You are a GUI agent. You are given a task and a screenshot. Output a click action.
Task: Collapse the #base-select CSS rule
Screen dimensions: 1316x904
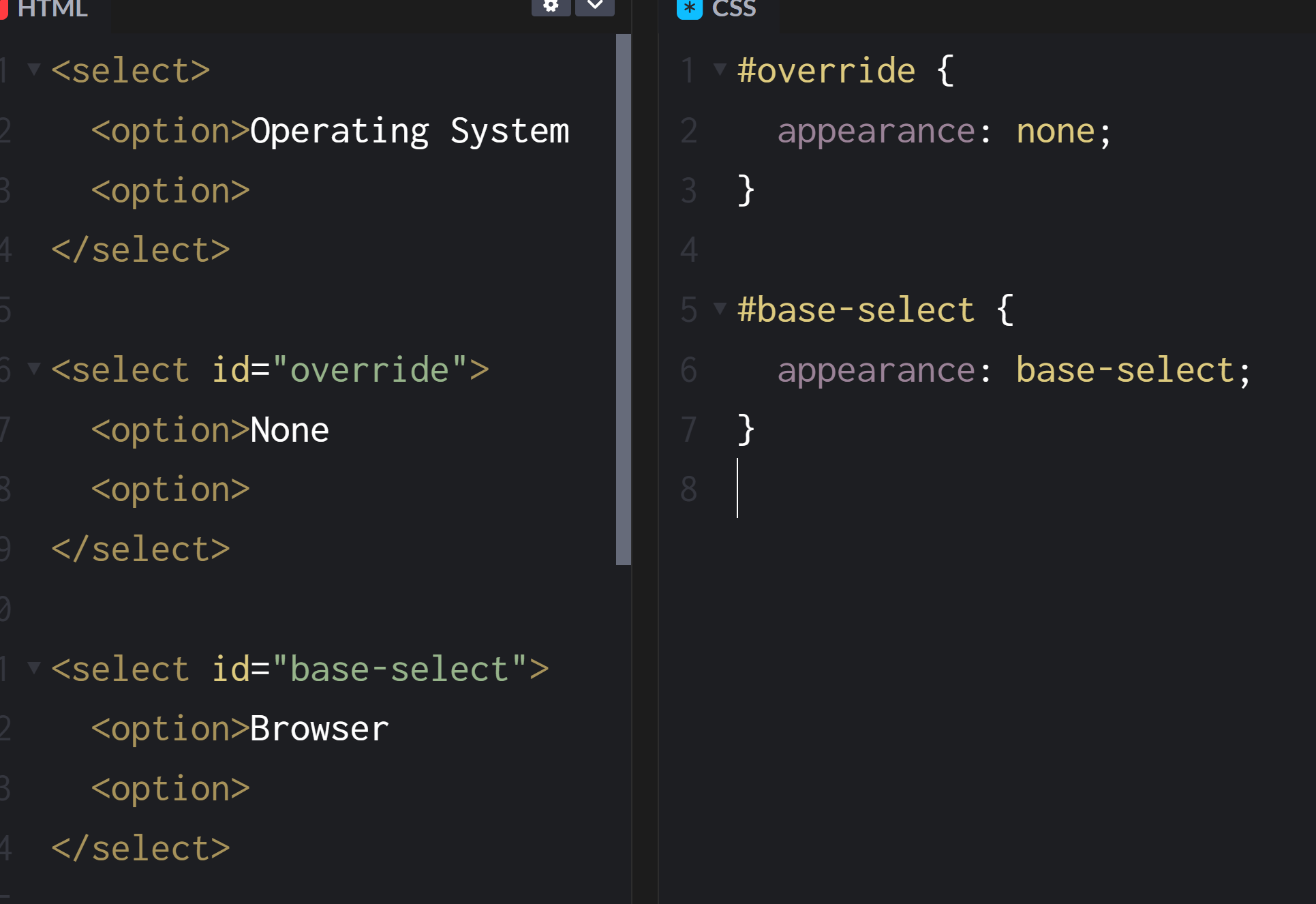tap(719, 308)
